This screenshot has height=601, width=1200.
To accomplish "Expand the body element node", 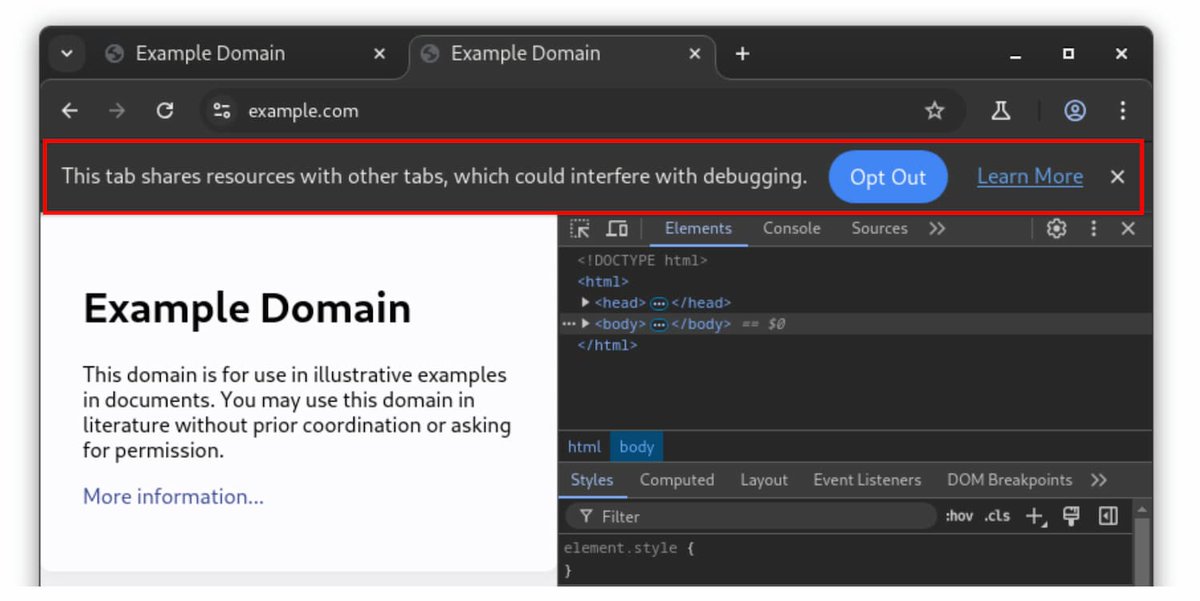I will [585, 324].
